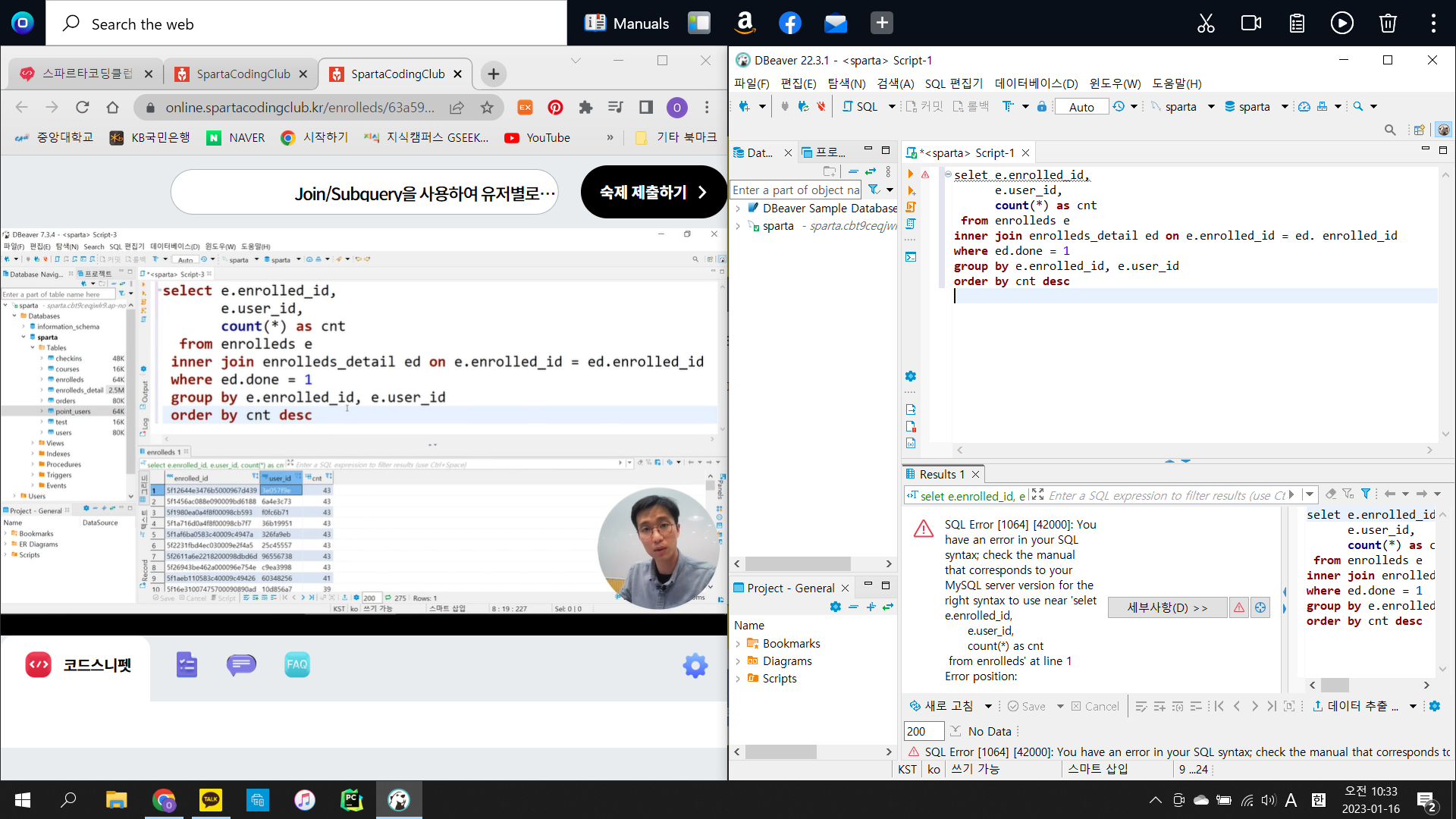
Task: Open the YouTube bookmark
Action: pos(537,138)
